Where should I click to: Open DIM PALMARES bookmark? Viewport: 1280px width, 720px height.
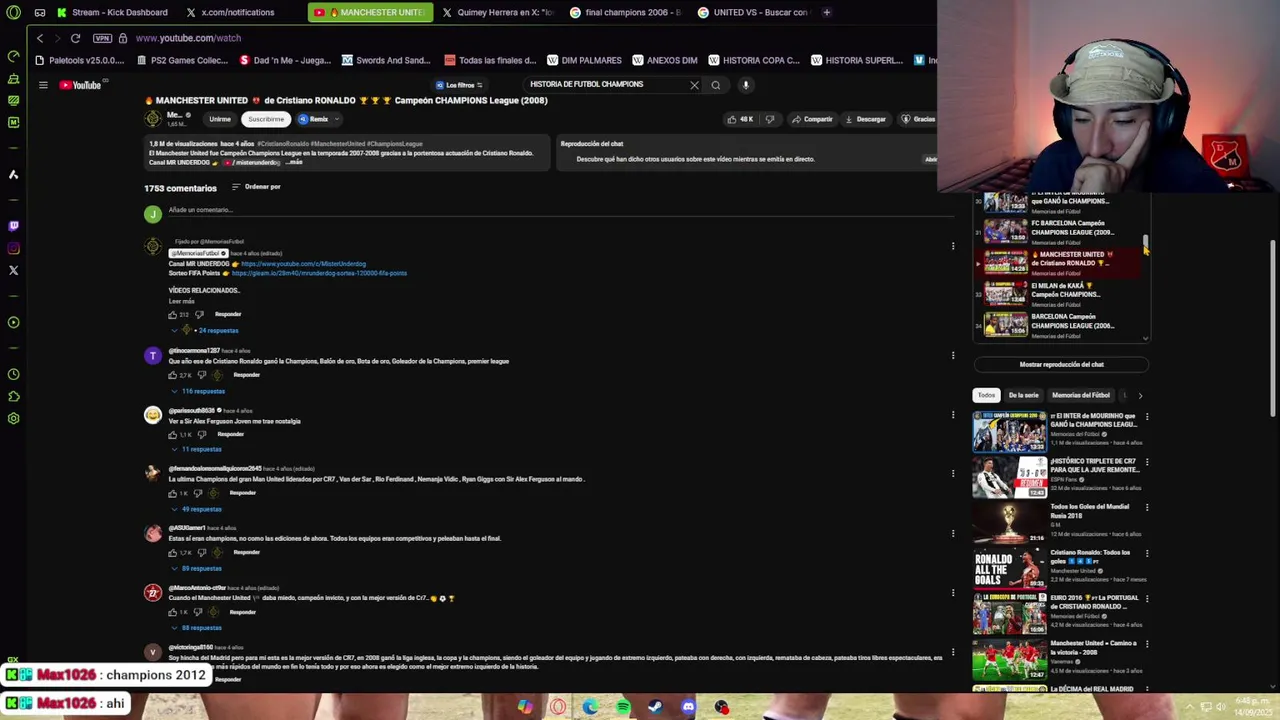click(582, 60)
